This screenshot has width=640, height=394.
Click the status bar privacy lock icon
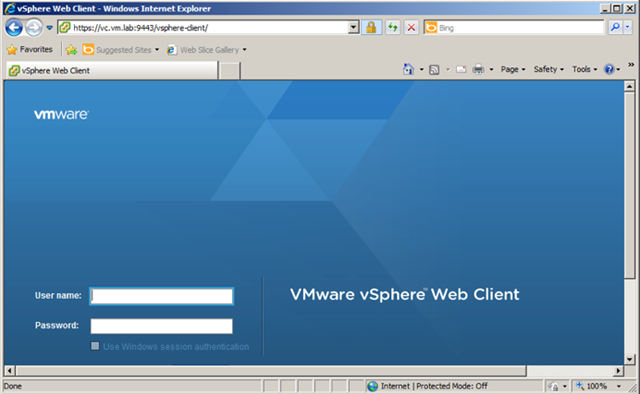pos(554,386)
